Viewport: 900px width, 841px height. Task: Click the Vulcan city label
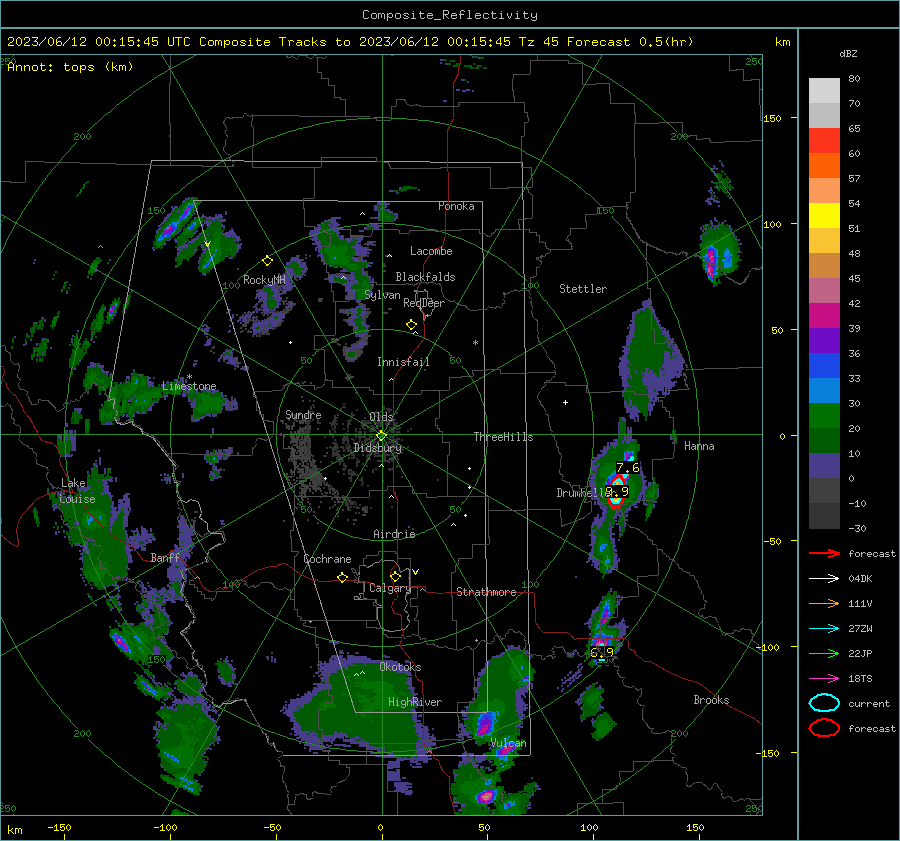click(x=508, y=743)
